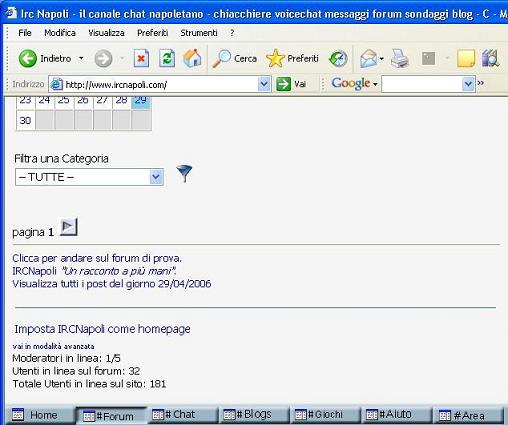Switch to the #Blogs tab
Image resolution: width=508 pixels, height=425 pixels.
[254, 415]
